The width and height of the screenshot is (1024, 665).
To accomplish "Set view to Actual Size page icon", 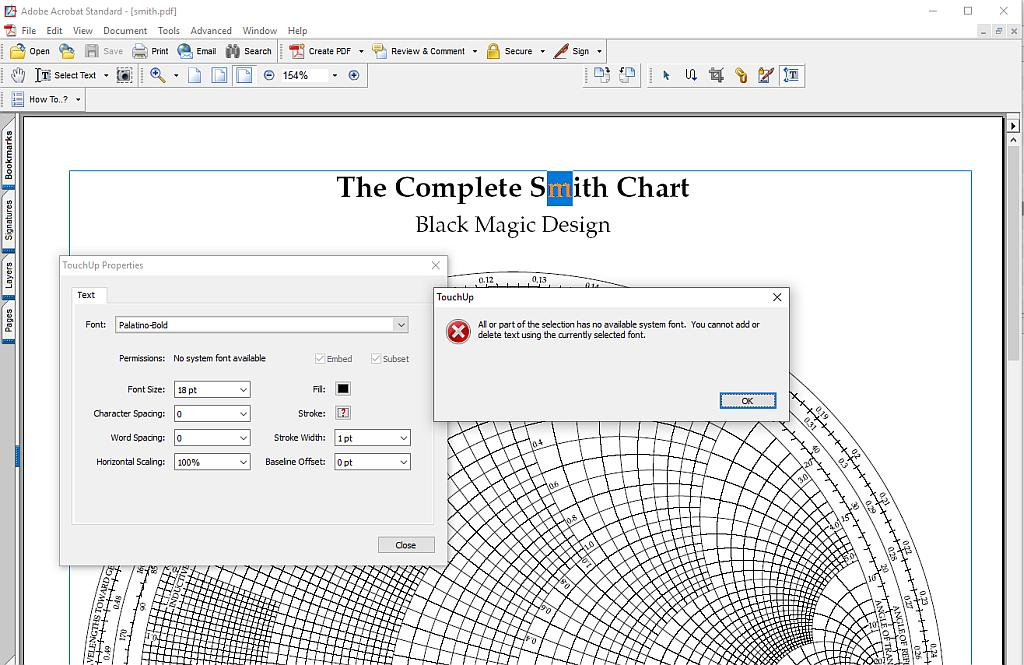I will 195,75.
